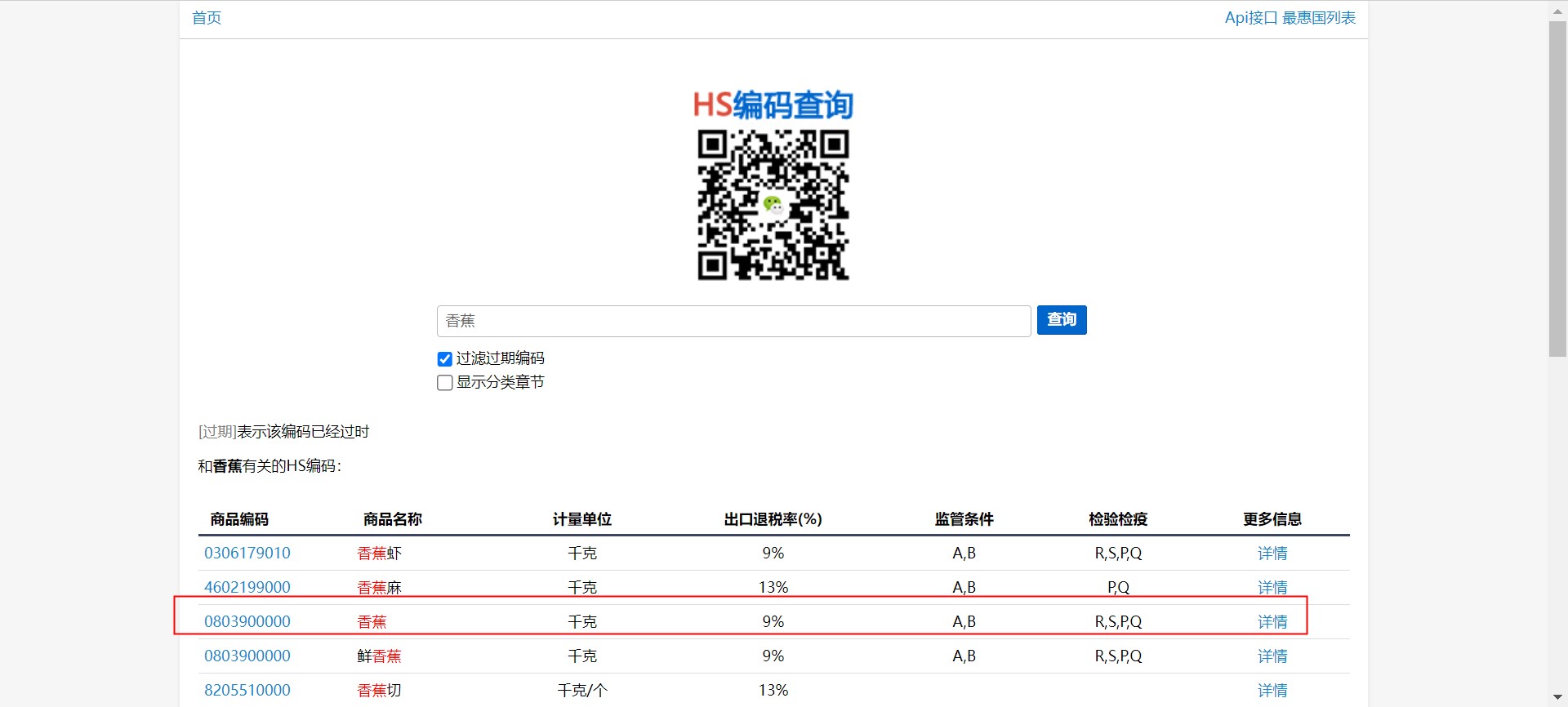This screenshot has height=707, width=1568.
Task: Click the HS编码查询 logo title
Action: coord(773,105)
